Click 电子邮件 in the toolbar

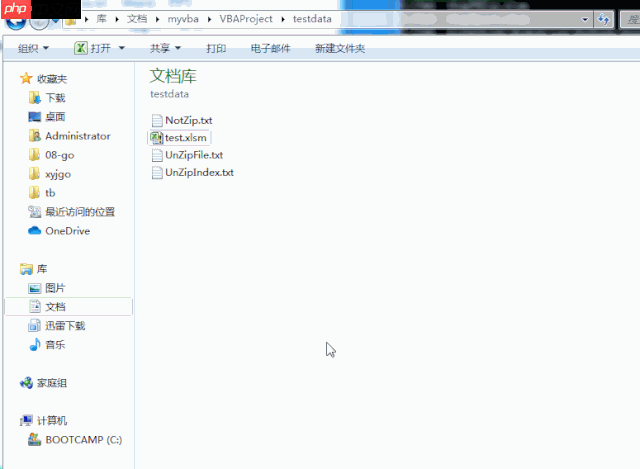(271, 49)
